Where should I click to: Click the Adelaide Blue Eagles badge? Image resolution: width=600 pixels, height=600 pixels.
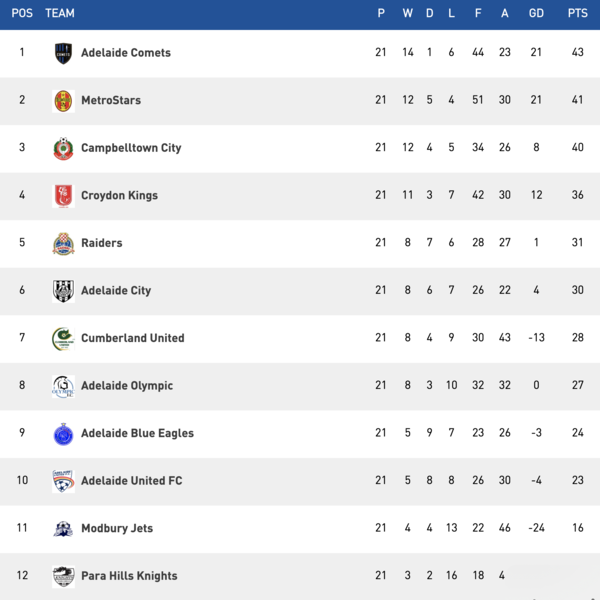tap(63, 433)
